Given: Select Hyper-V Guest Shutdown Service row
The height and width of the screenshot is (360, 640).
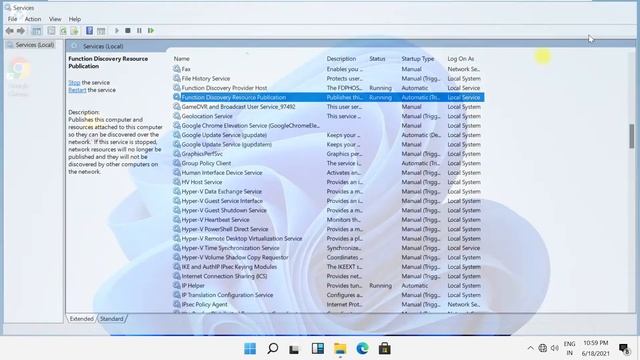Looking at the screenshot, I should coord(328,210).
